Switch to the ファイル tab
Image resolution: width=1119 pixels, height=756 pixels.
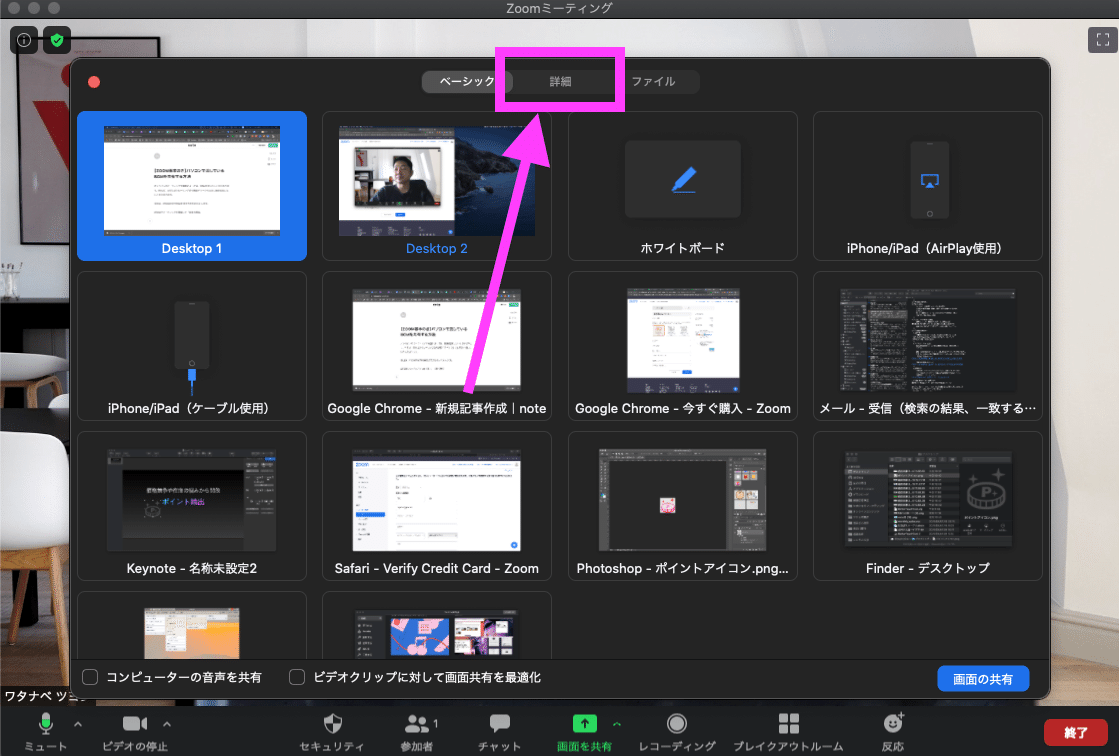[x=653, y=81]
